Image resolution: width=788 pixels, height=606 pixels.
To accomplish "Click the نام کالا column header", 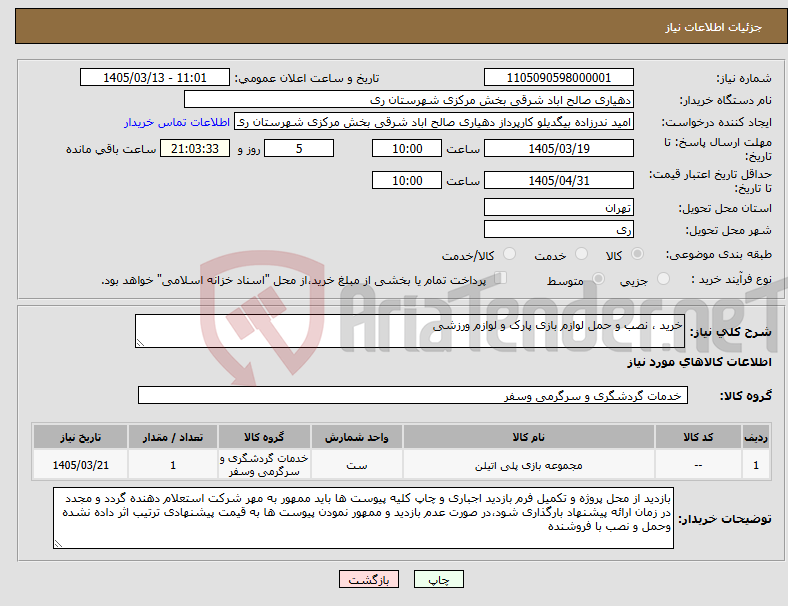I will 529,437.
